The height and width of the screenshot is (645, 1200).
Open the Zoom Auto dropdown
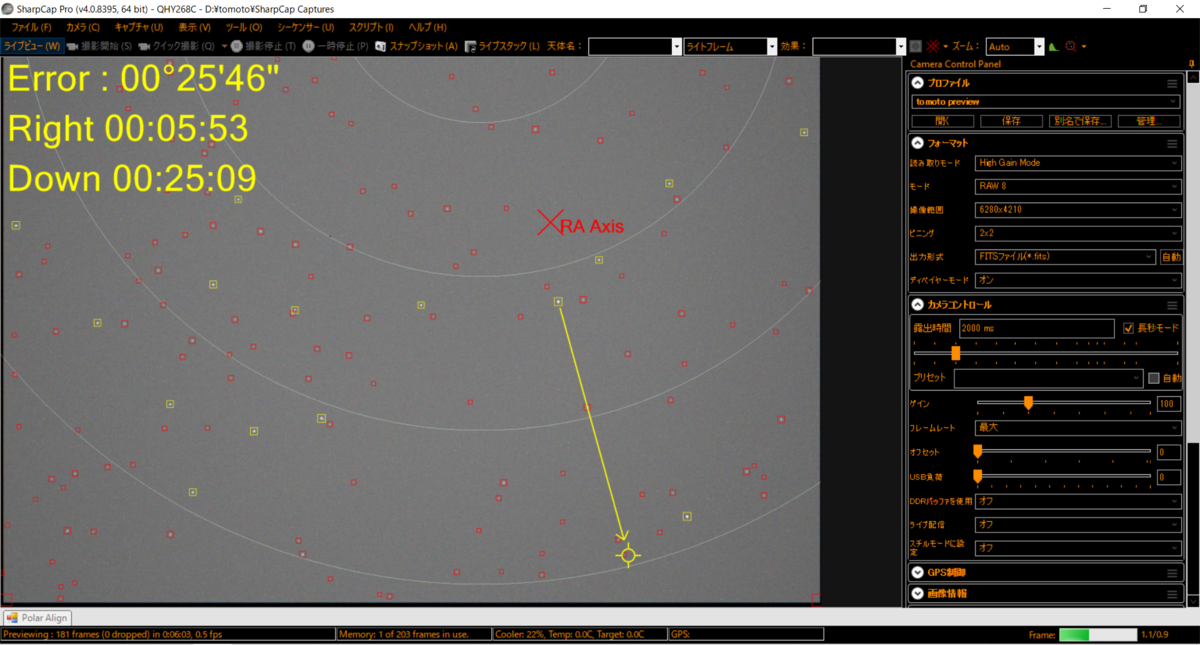coord(1014,46)
